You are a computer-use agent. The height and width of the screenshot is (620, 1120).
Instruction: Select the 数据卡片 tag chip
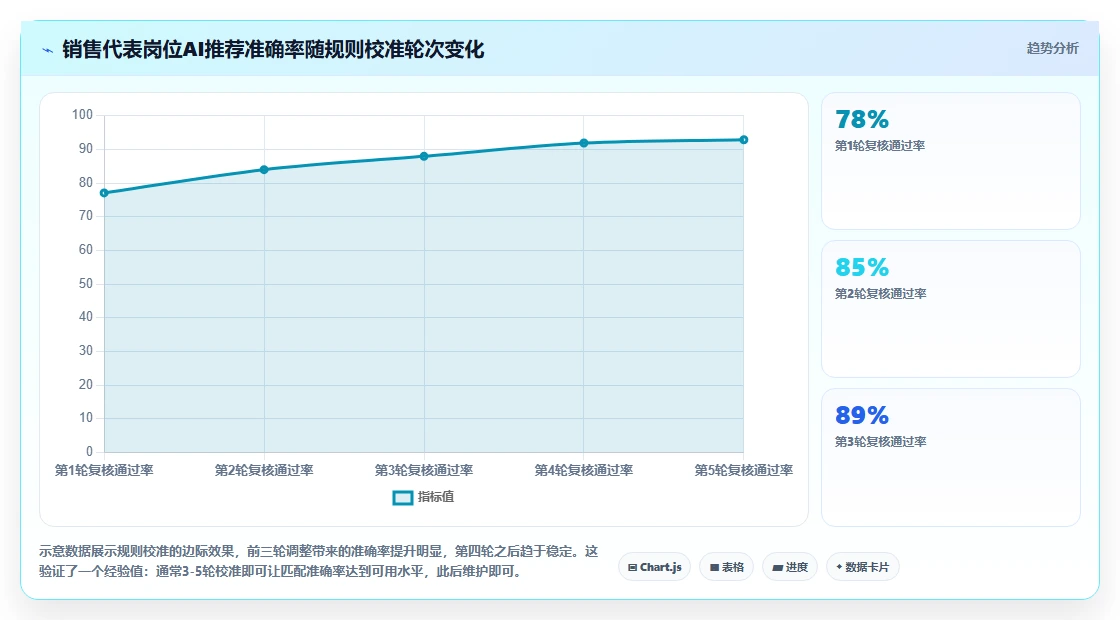coord(862,567)
